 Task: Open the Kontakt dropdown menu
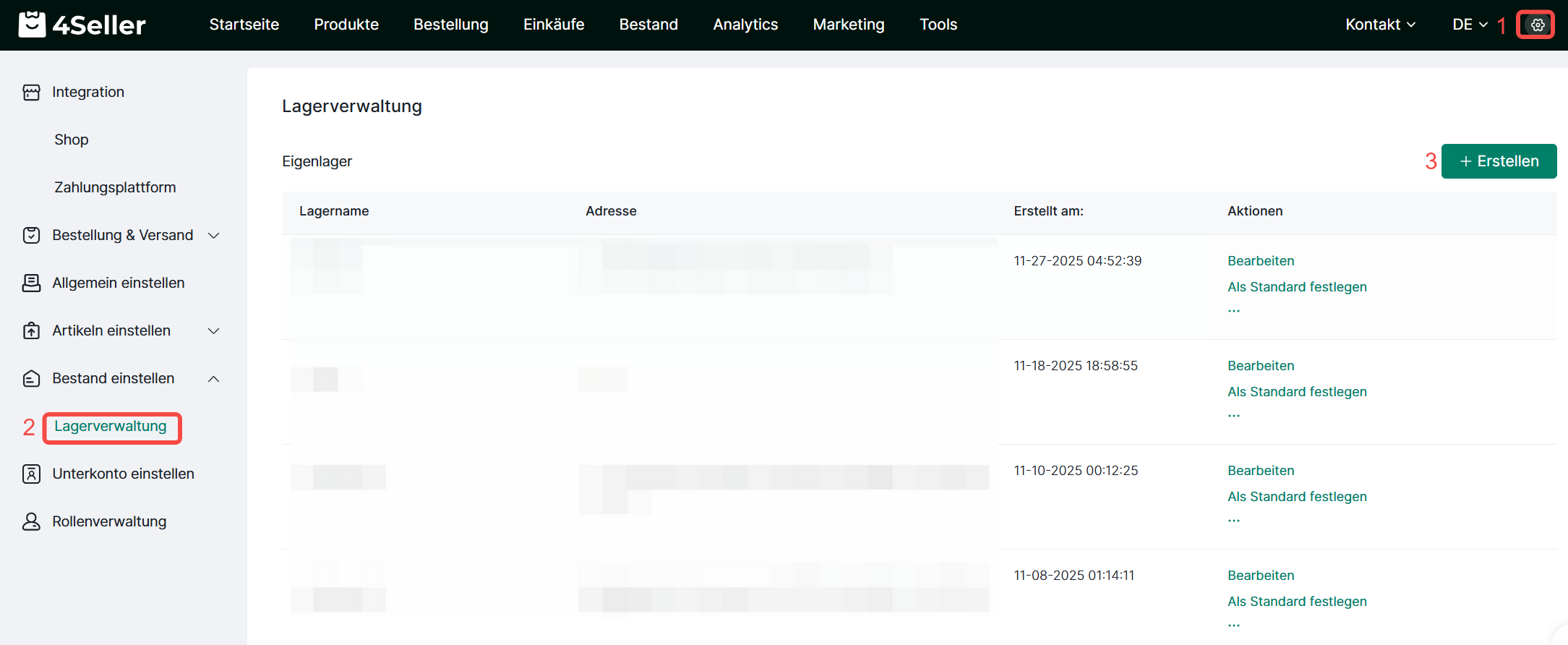1380,25
